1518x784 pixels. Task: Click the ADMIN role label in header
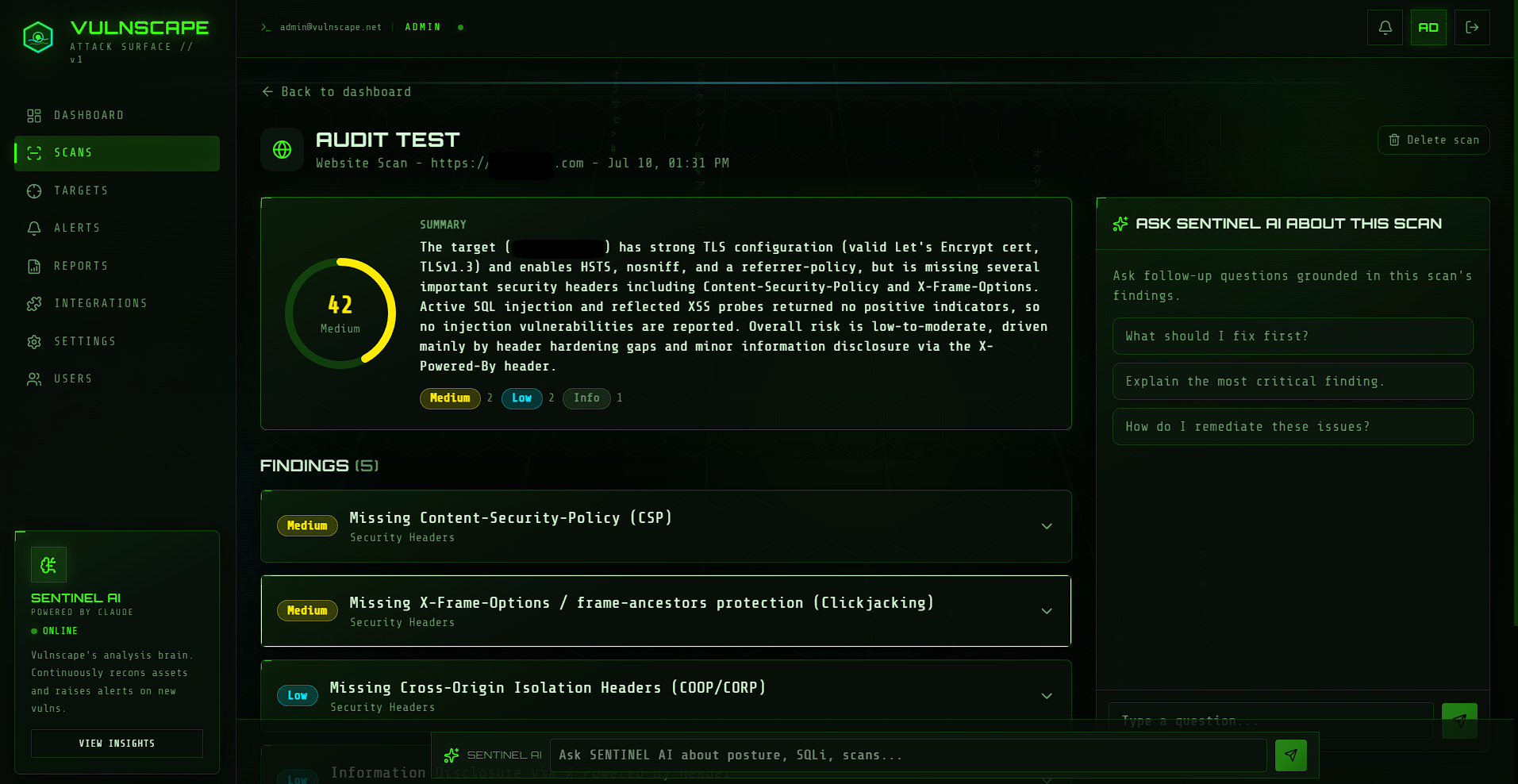[x=423, y=27]
